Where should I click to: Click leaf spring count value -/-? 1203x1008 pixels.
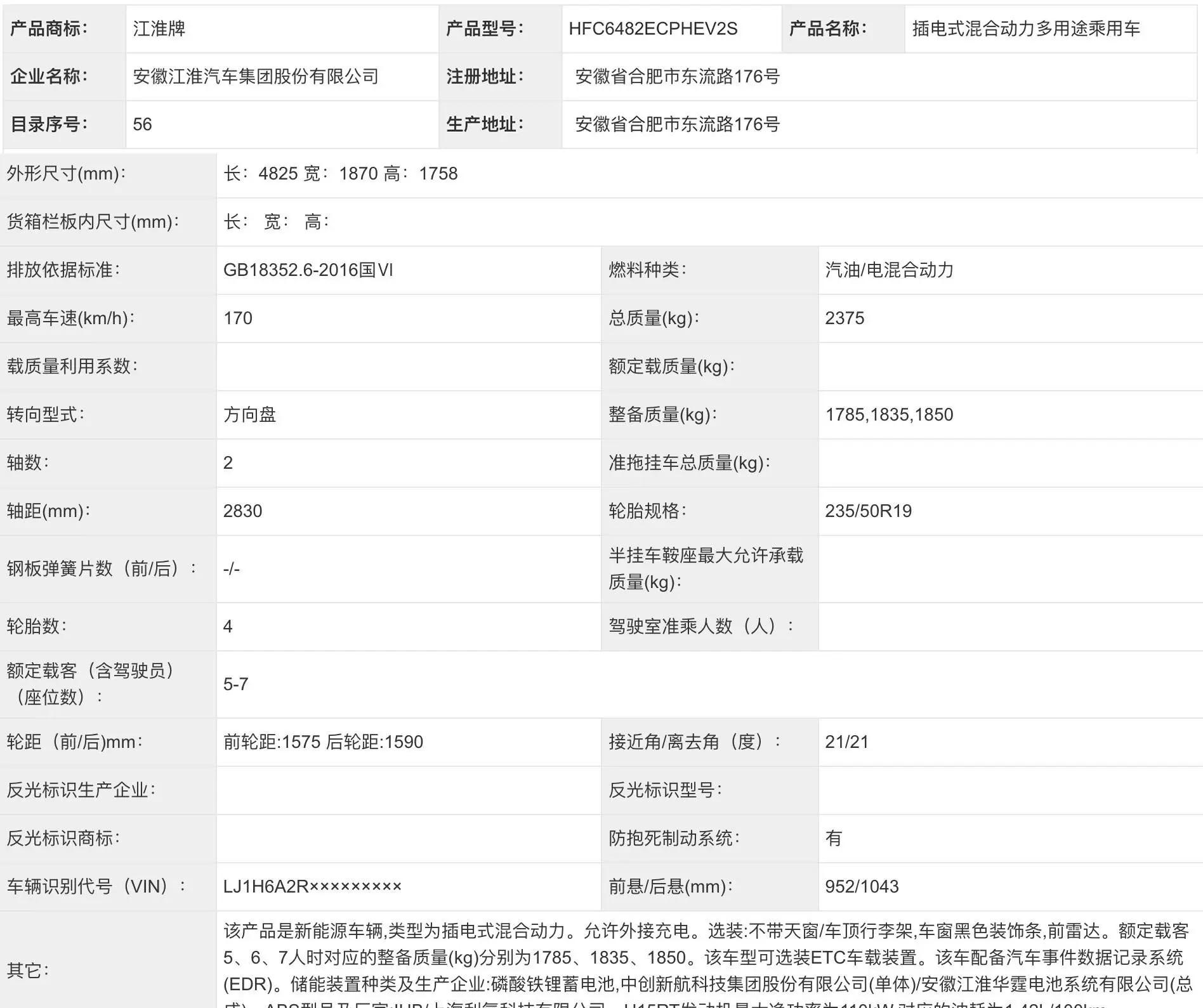(232, 569)
